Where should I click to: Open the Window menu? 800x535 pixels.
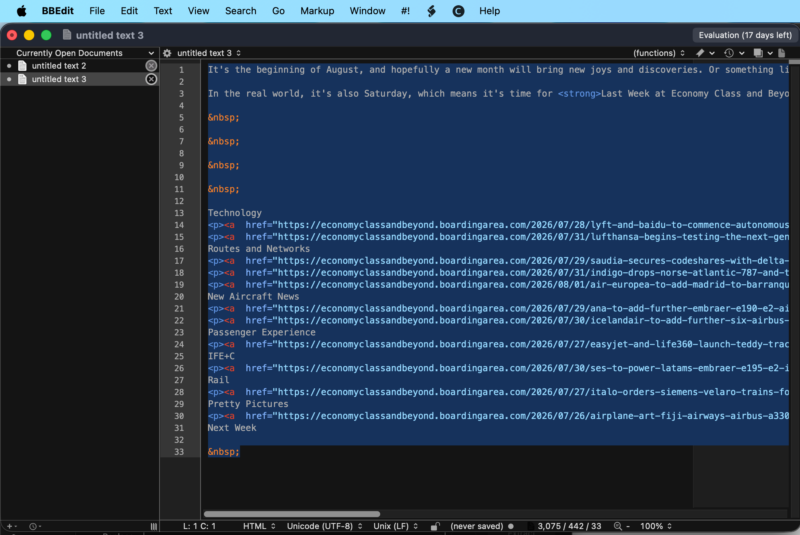tap(367, 11)
